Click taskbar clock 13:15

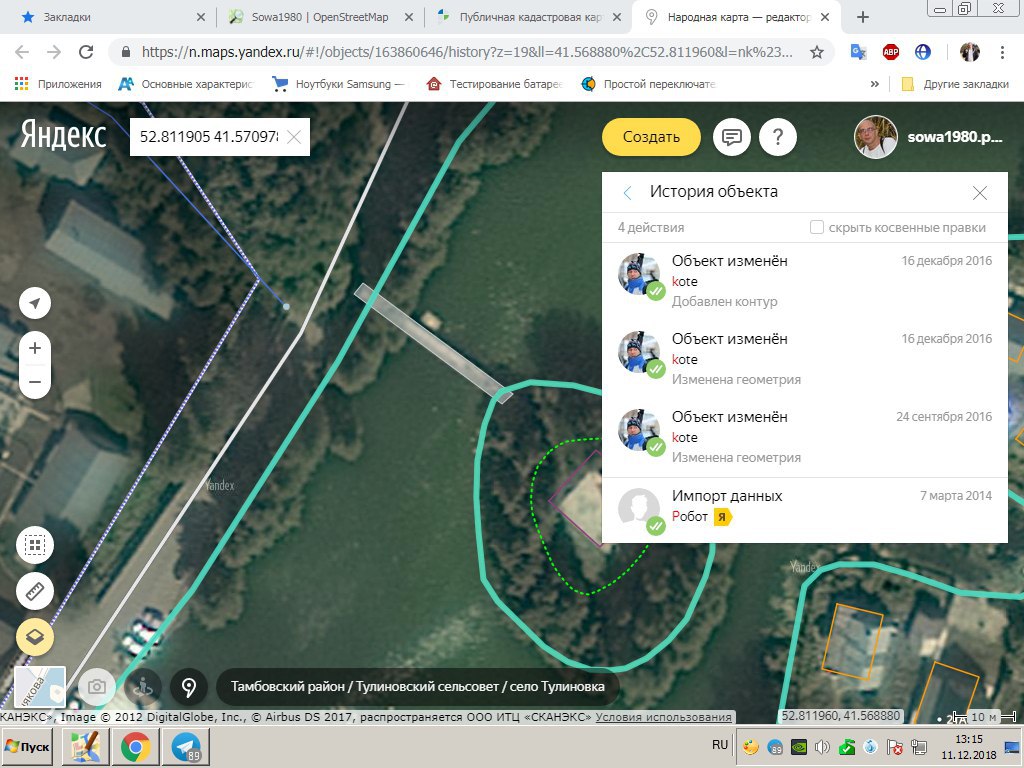(x=969, y=739)
